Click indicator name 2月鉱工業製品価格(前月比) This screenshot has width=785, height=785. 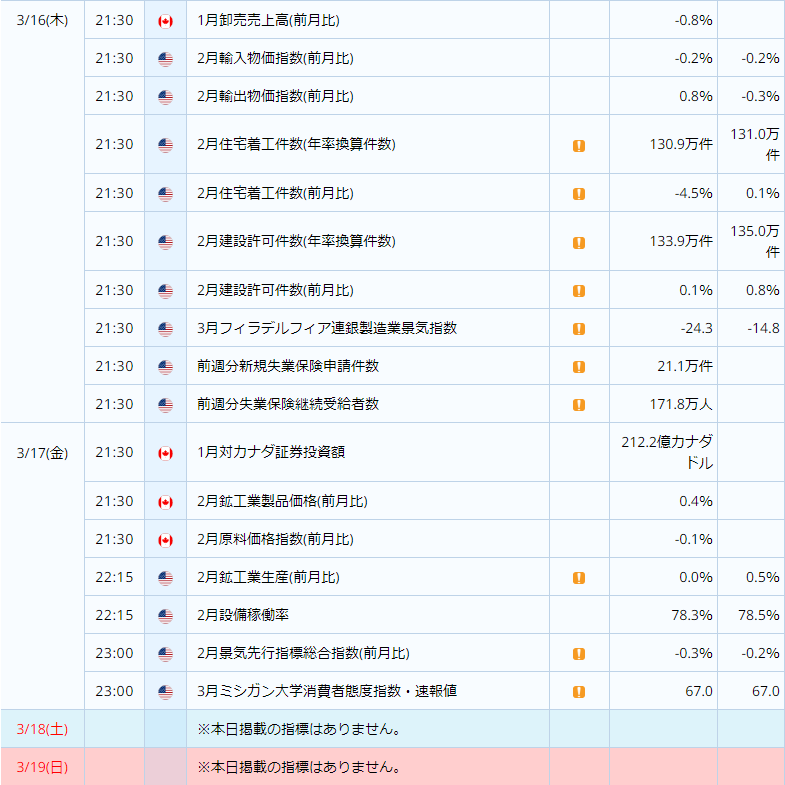click(282, 502)
